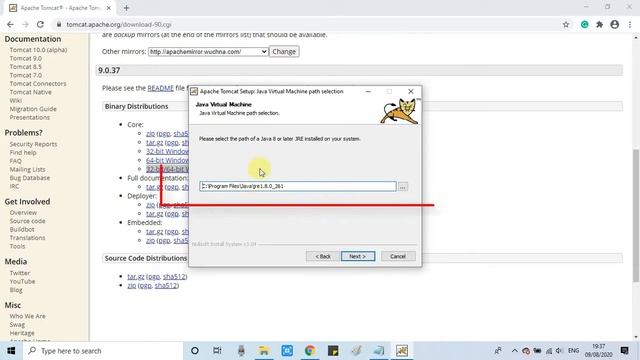
Task: Open the Wiki sidebar link
Action: (x=16, y=100)
